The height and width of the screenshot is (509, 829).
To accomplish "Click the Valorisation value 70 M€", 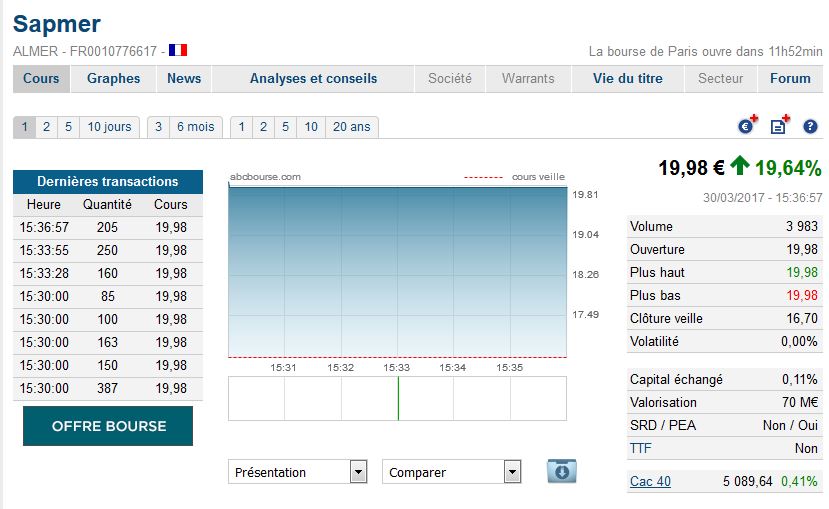I will 800,402.
